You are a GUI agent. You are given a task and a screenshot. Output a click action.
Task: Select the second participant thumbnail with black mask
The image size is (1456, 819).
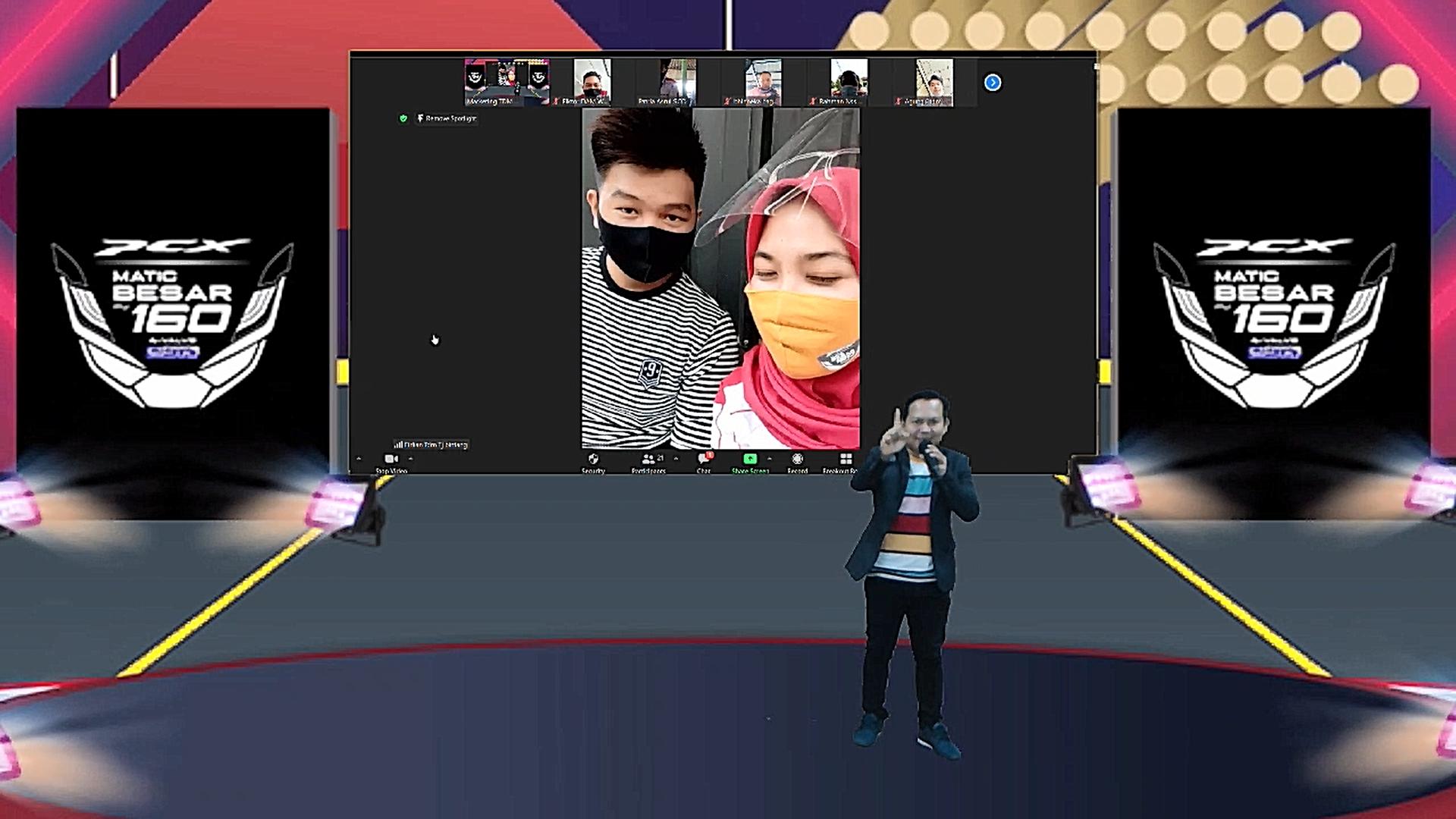tap(592, 82)
